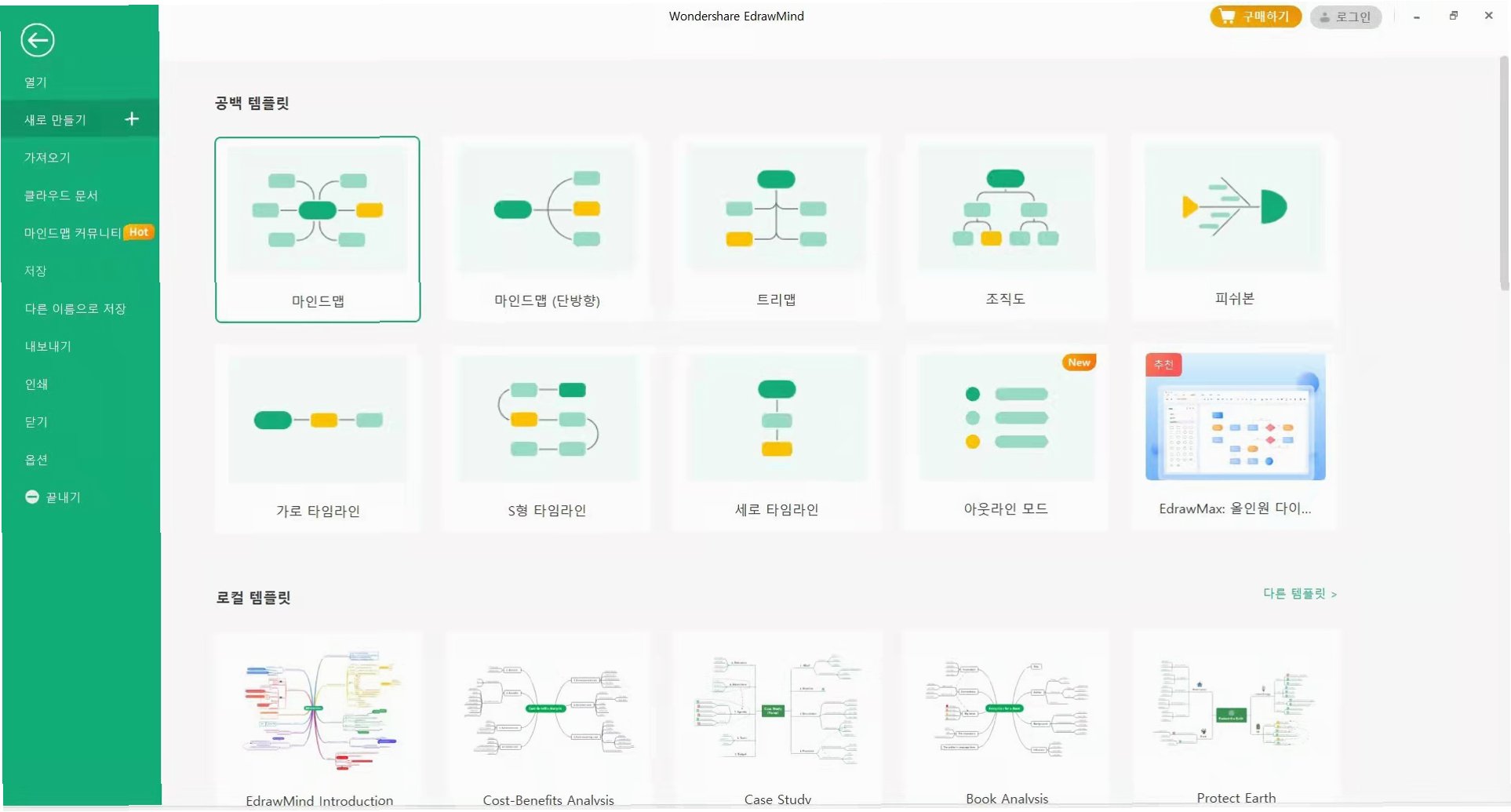Click the 구매하기 purchase button
The height and width of the screenshot is (812, 1511).
pyautogui.click(x=1255, y=16)
